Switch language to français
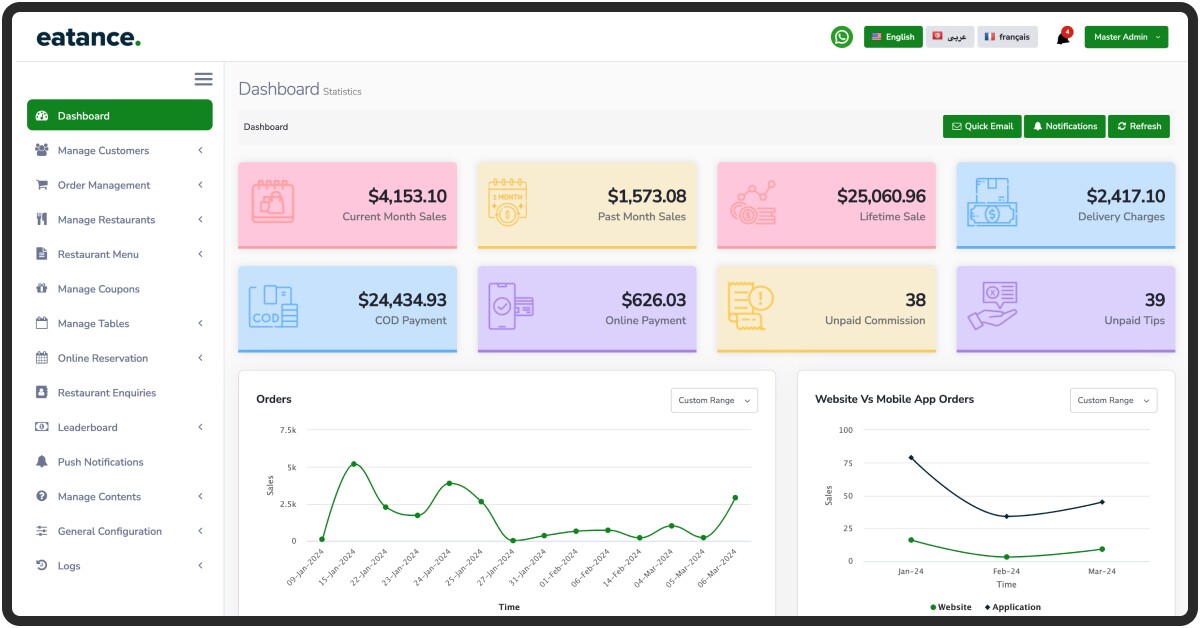The height and width of the screenshot is (628, 1200). point(1008,36)
